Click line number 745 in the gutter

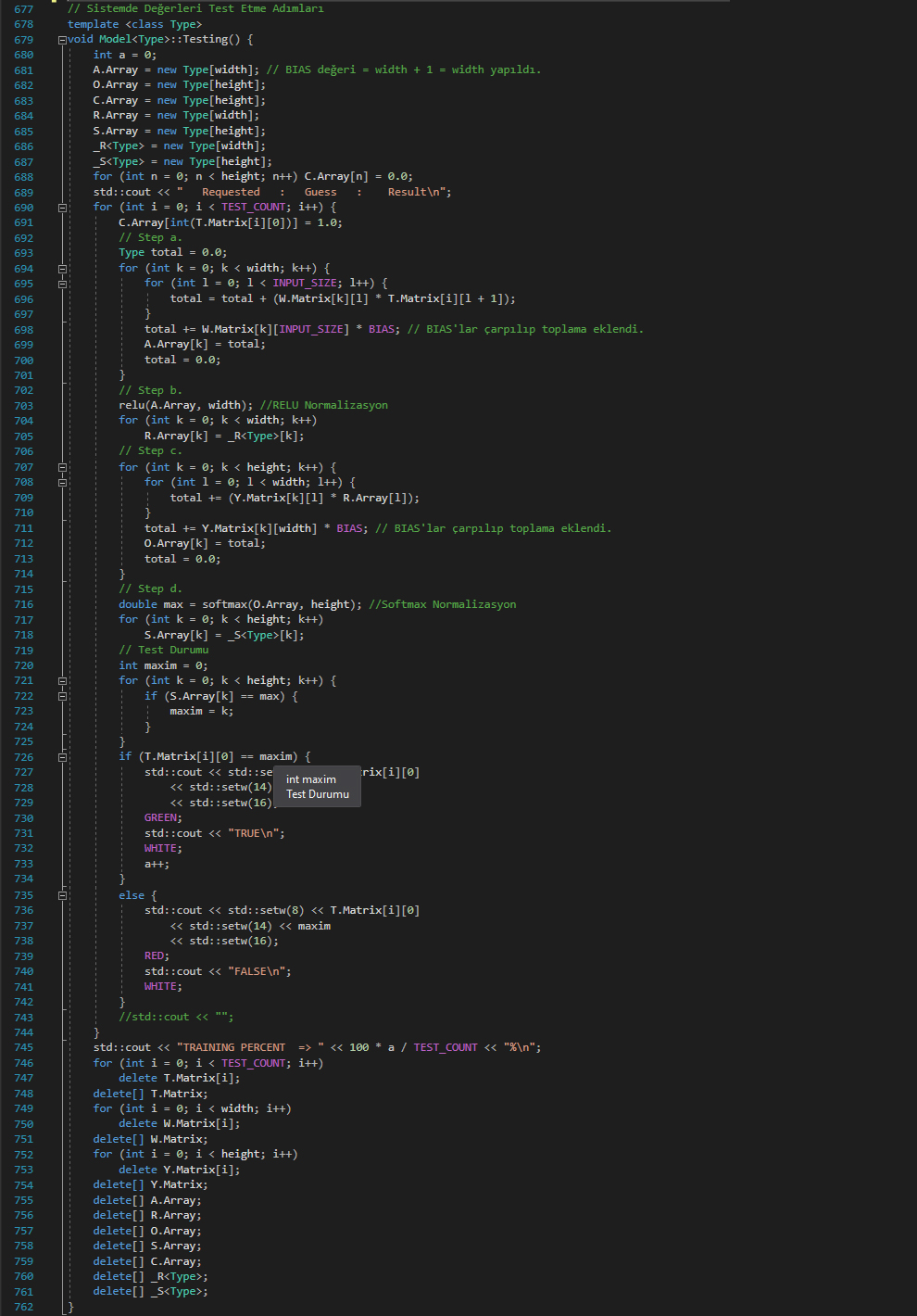23,1048
